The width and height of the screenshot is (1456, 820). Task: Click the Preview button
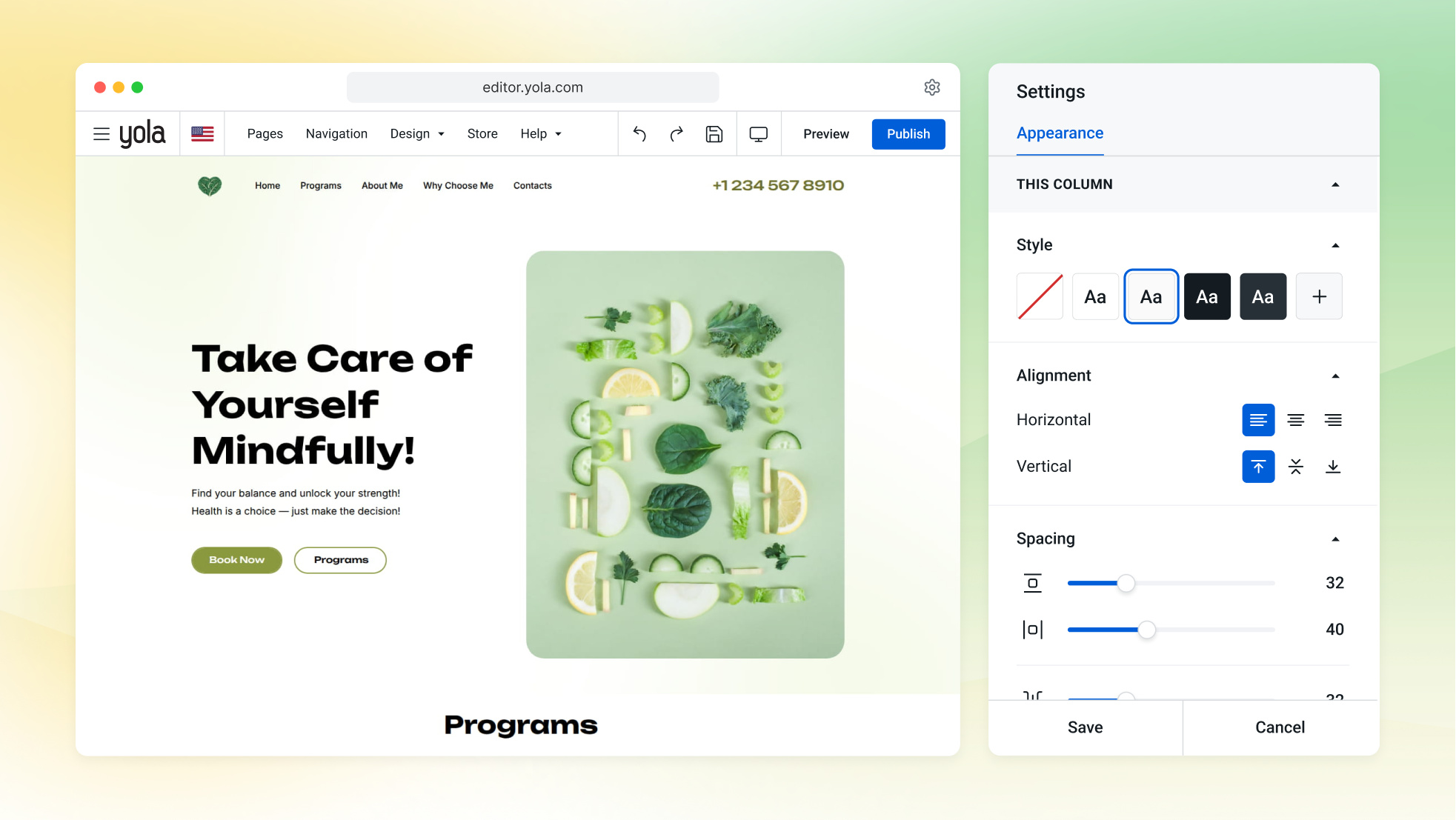(x=826, y=134)
